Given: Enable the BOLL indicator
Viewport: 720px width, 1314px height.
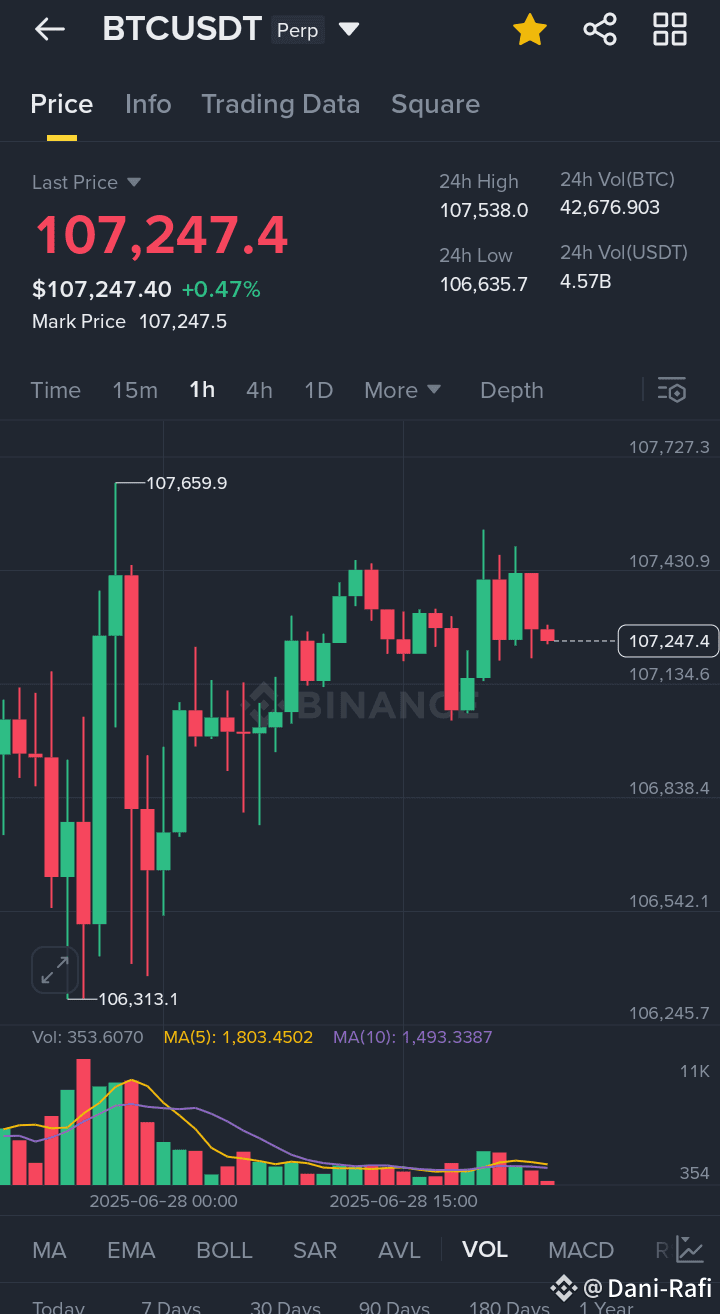Looking at the screenshot, I should [x=224, y=1250].
